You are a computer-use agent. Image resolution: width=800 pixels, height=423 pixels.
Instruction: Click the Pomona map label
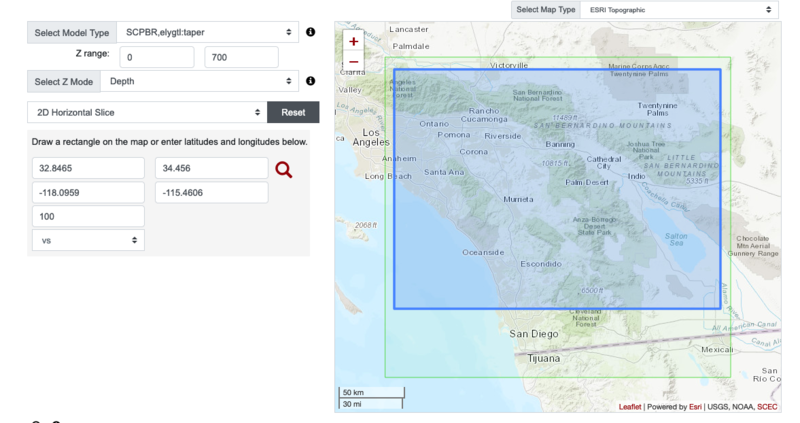click(454, 135)
